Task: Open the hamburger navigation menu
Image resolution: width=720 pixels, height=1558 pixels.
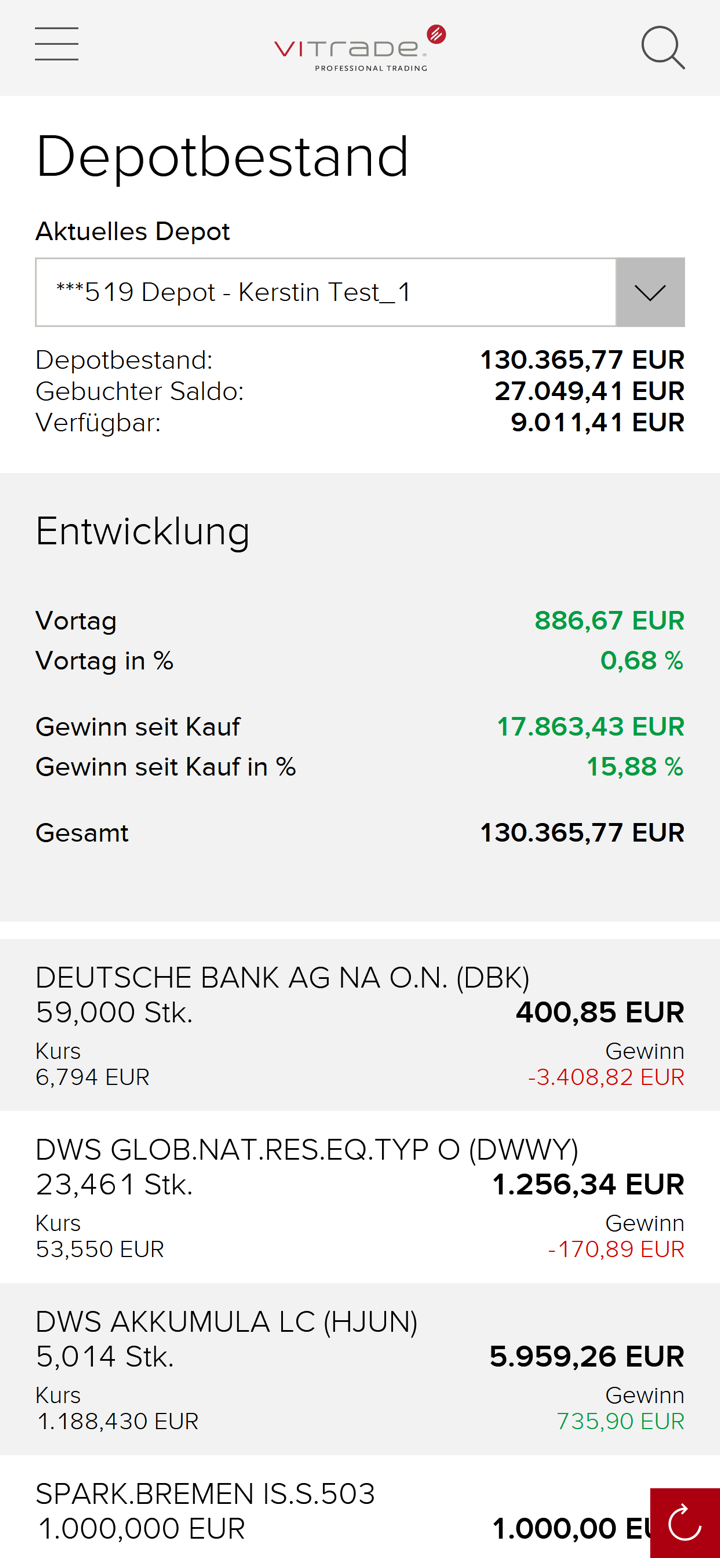Action: pyautogui.click(x=57, y=45)
